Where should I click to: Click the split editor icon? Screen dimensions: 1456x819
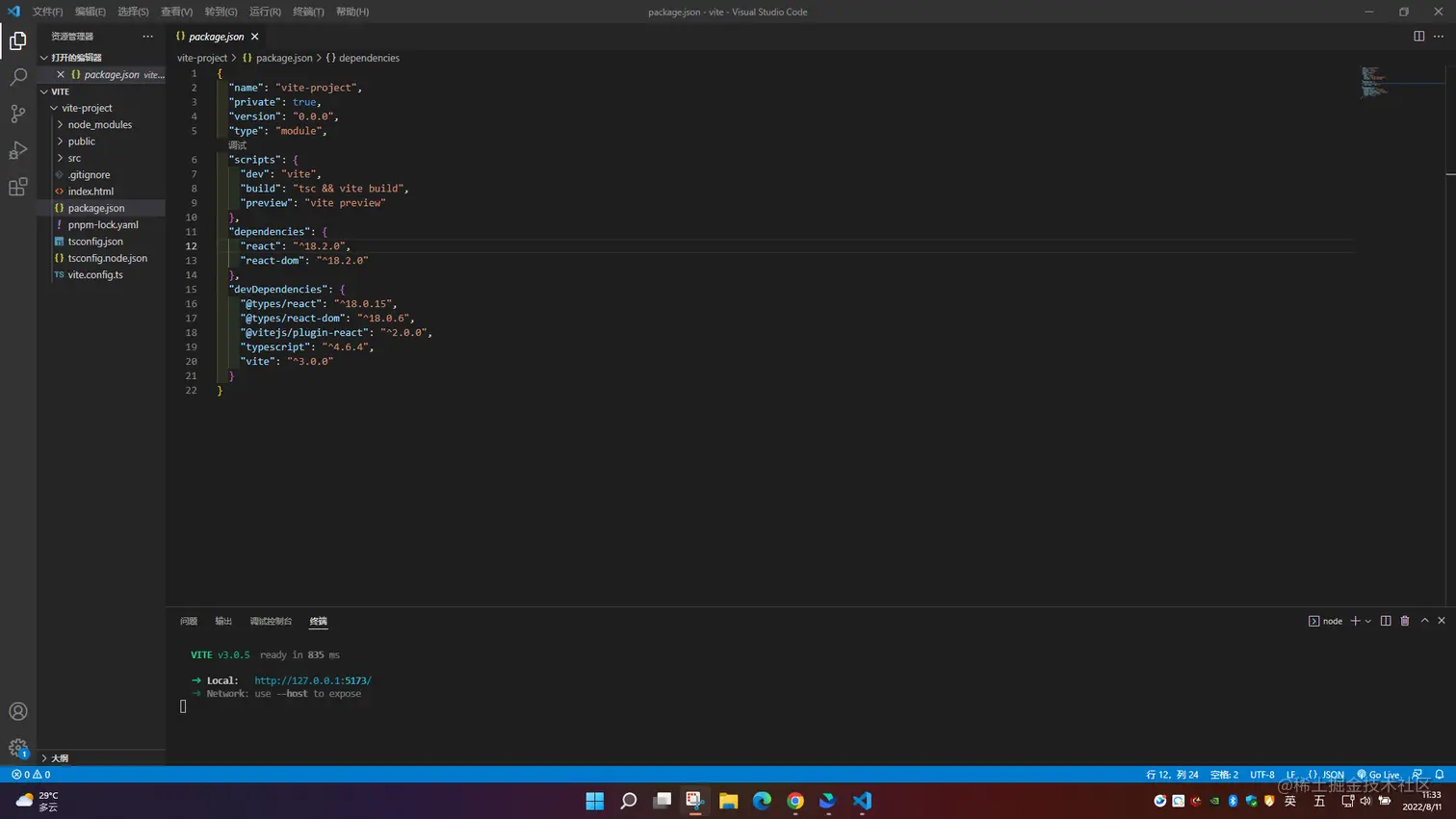coord(1418,37)
